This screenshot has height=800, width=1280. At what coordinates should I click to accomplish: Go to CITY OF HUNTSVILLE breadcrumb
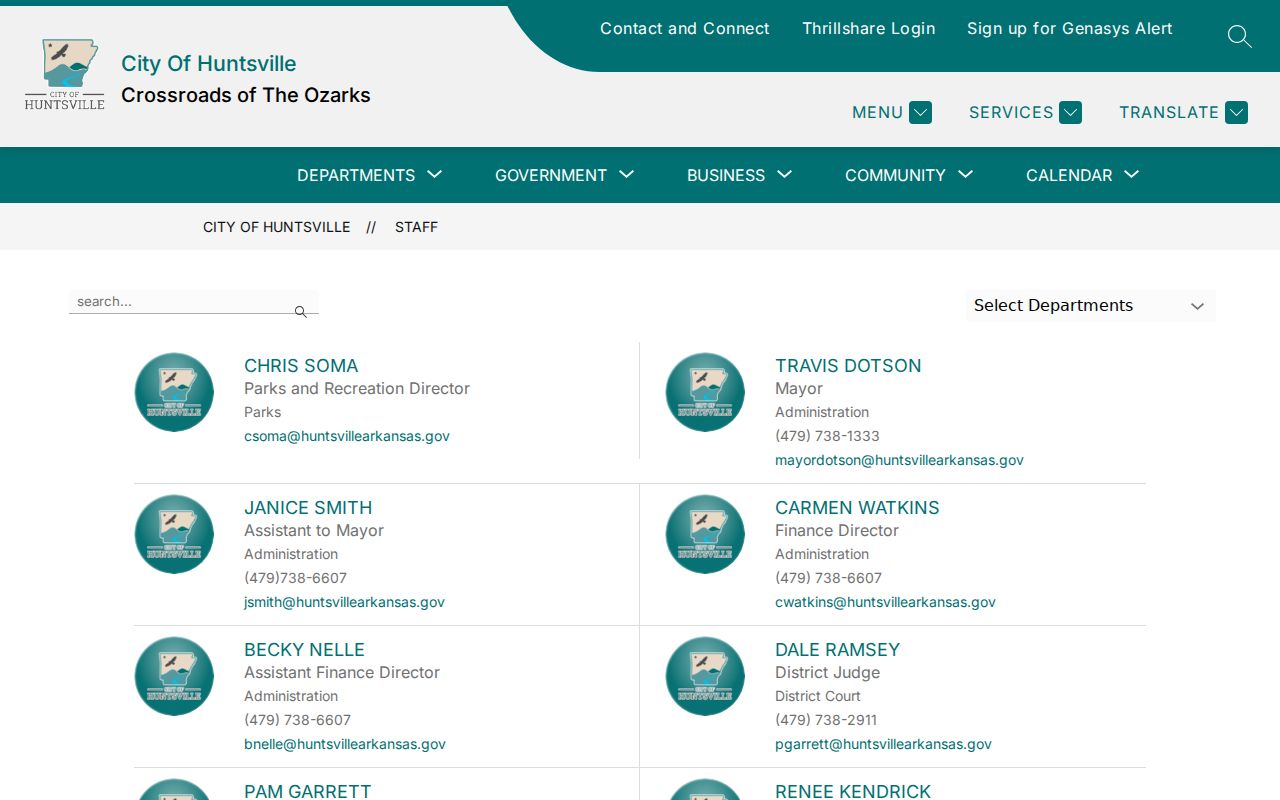(x=277, y=227)
